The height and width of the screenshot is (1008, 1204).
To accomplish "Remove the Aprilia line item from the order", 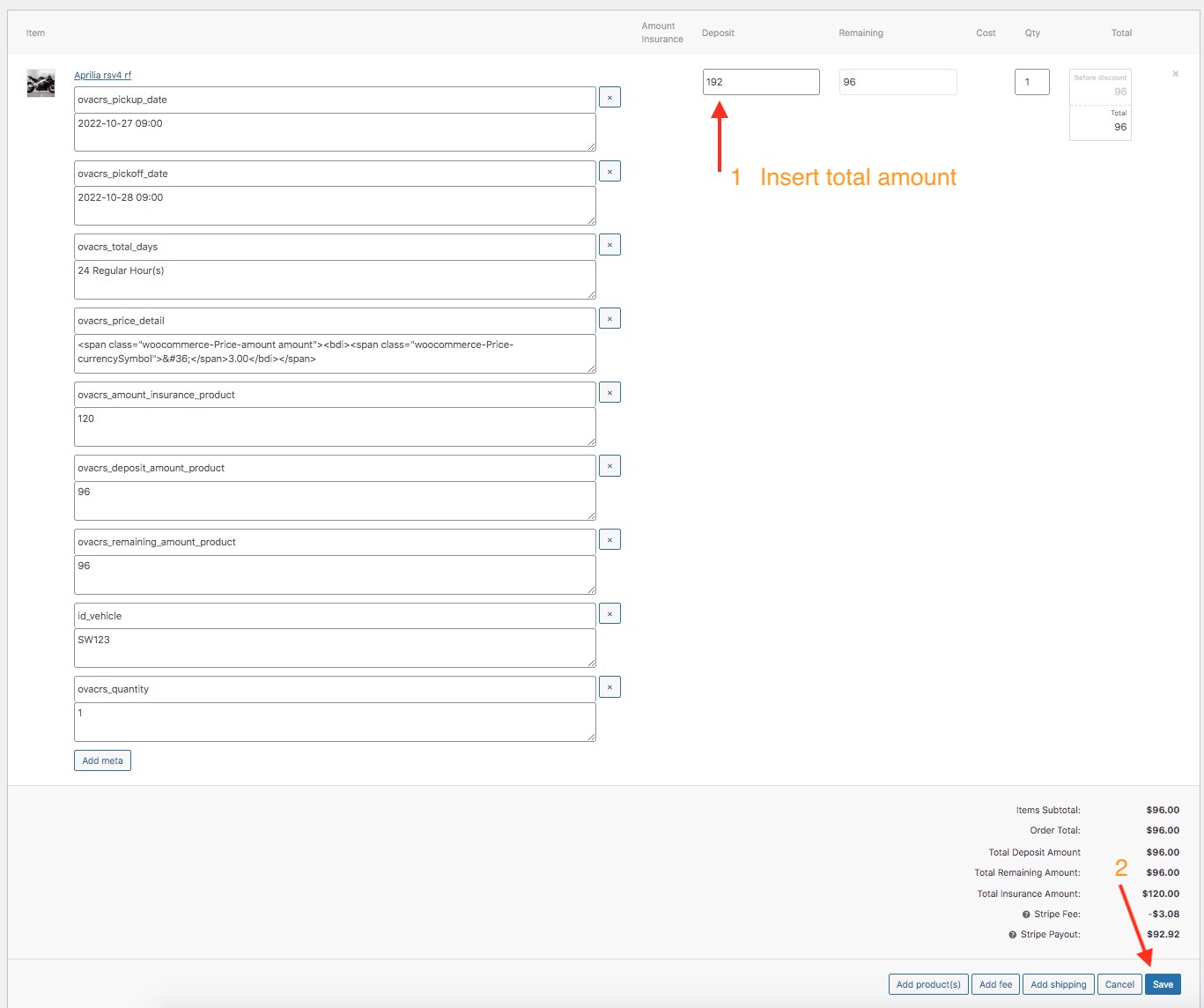I will pyautogui.click(x=1175, y=74).
